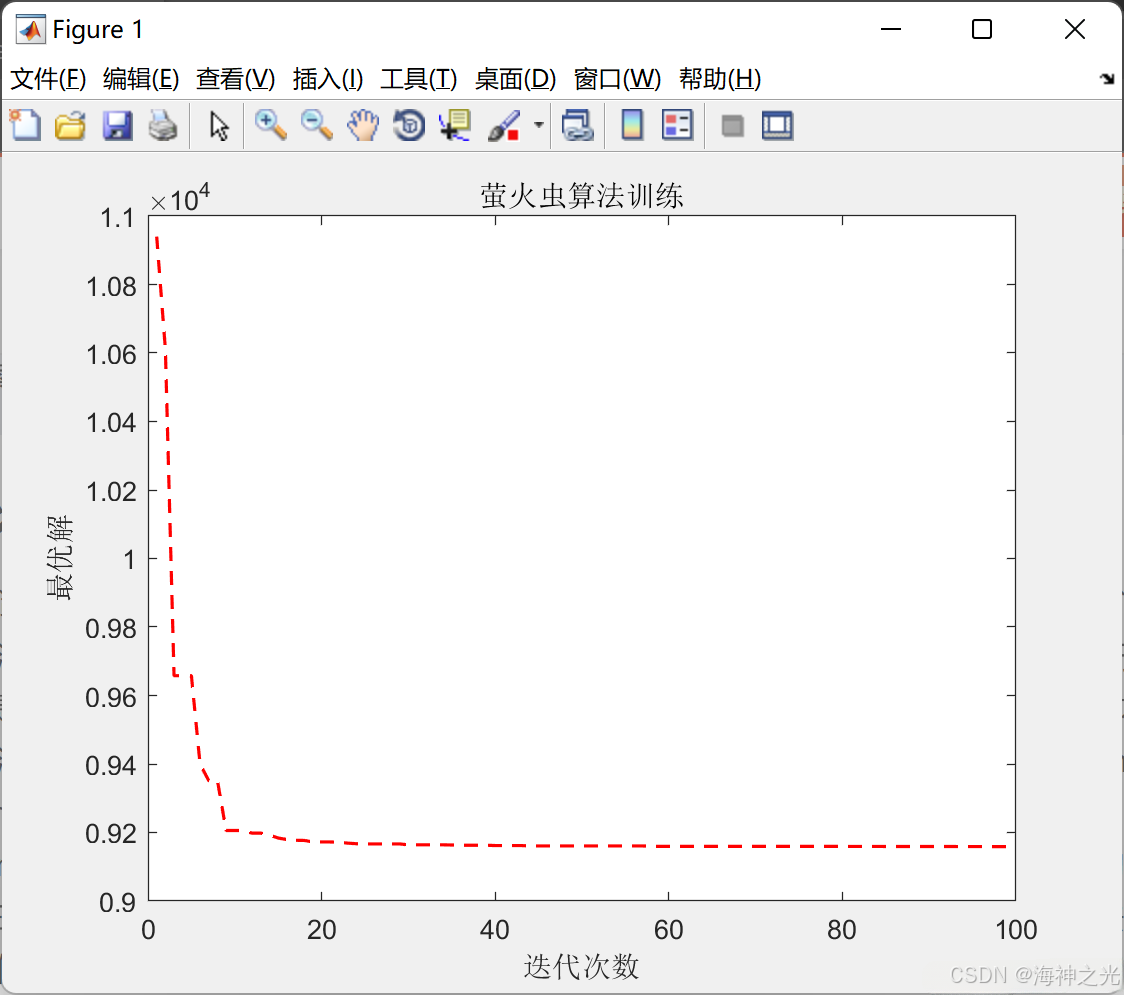1124x995 pixels.
Task: Click the MATLAB icon in title bar
Action: pyautogui.click(x=31, y=29)
